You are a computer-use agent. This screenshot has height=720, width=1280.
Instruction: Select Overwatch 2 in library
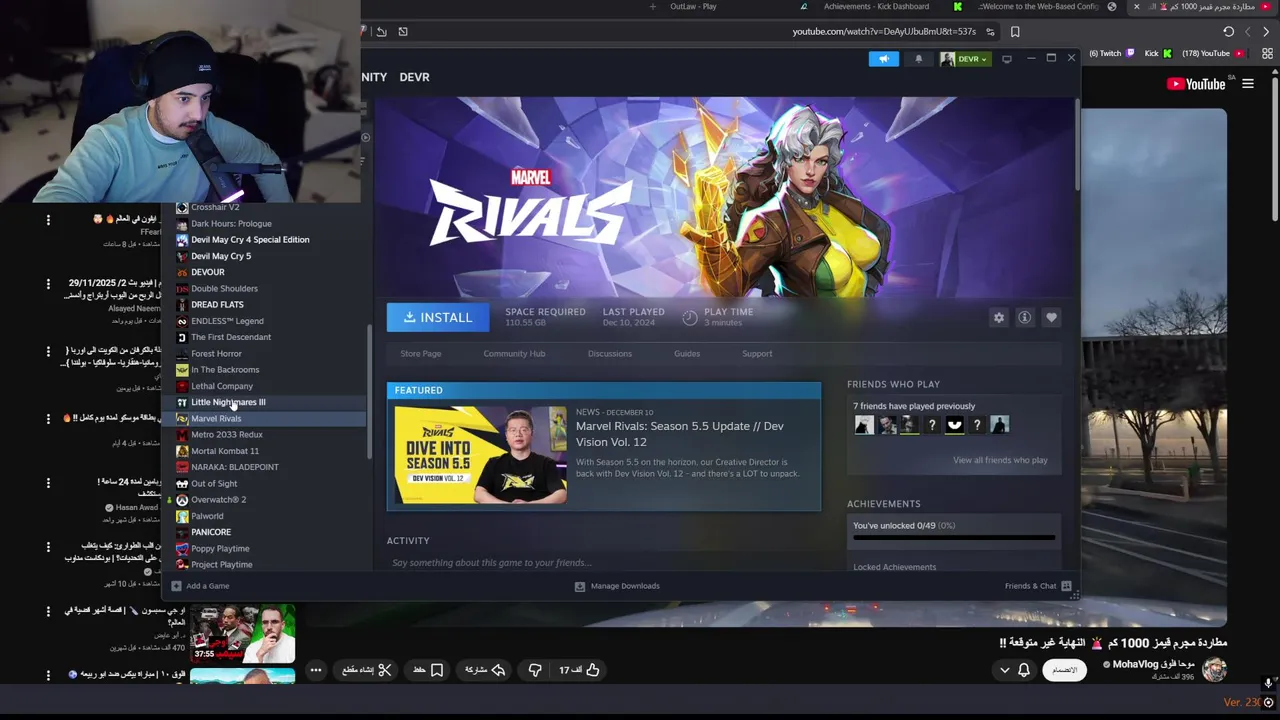(x=218, y=500)
